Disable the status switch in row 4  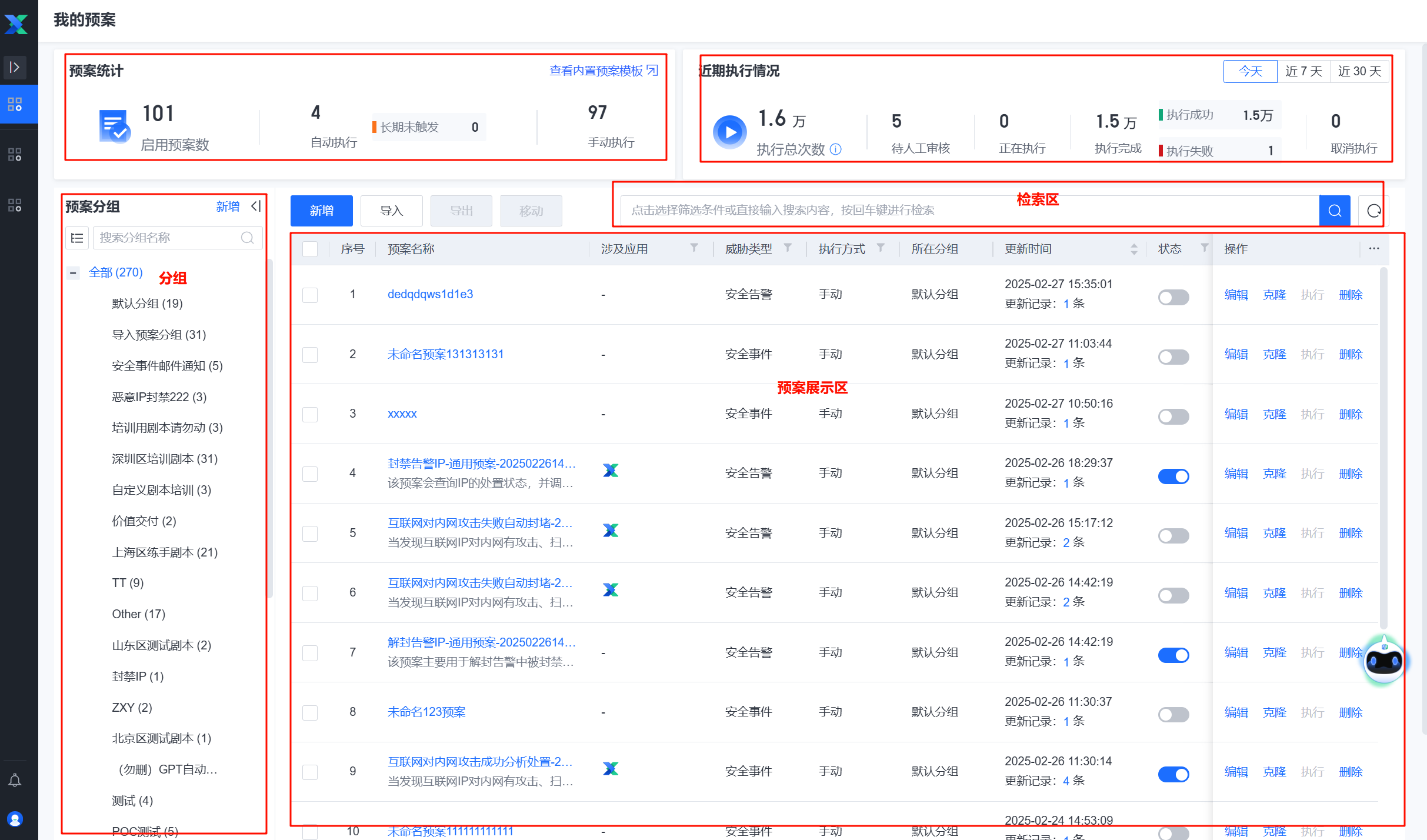tap(1173, 476)
